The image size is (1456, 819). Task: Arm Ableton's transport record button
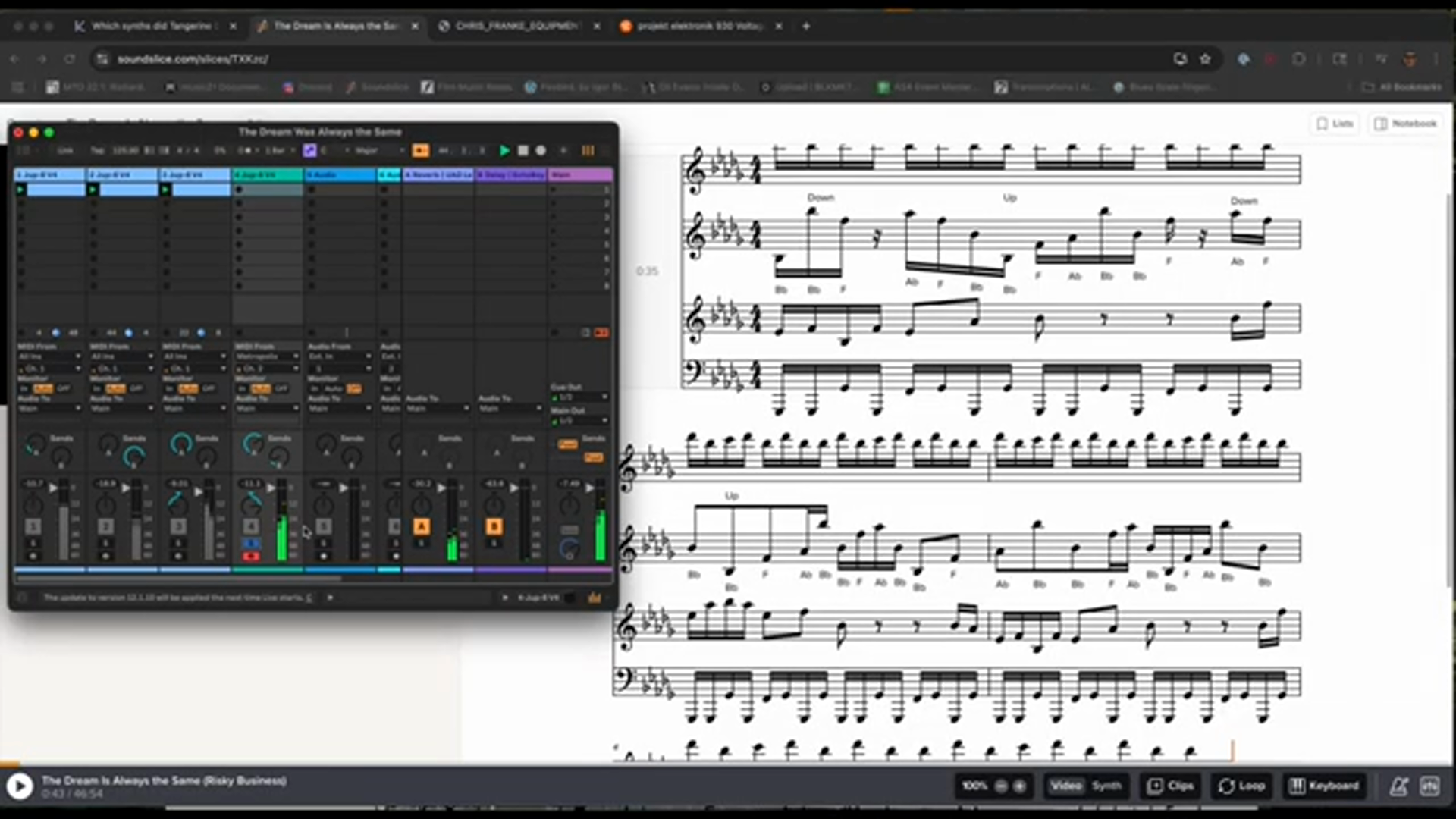[541, 150]
